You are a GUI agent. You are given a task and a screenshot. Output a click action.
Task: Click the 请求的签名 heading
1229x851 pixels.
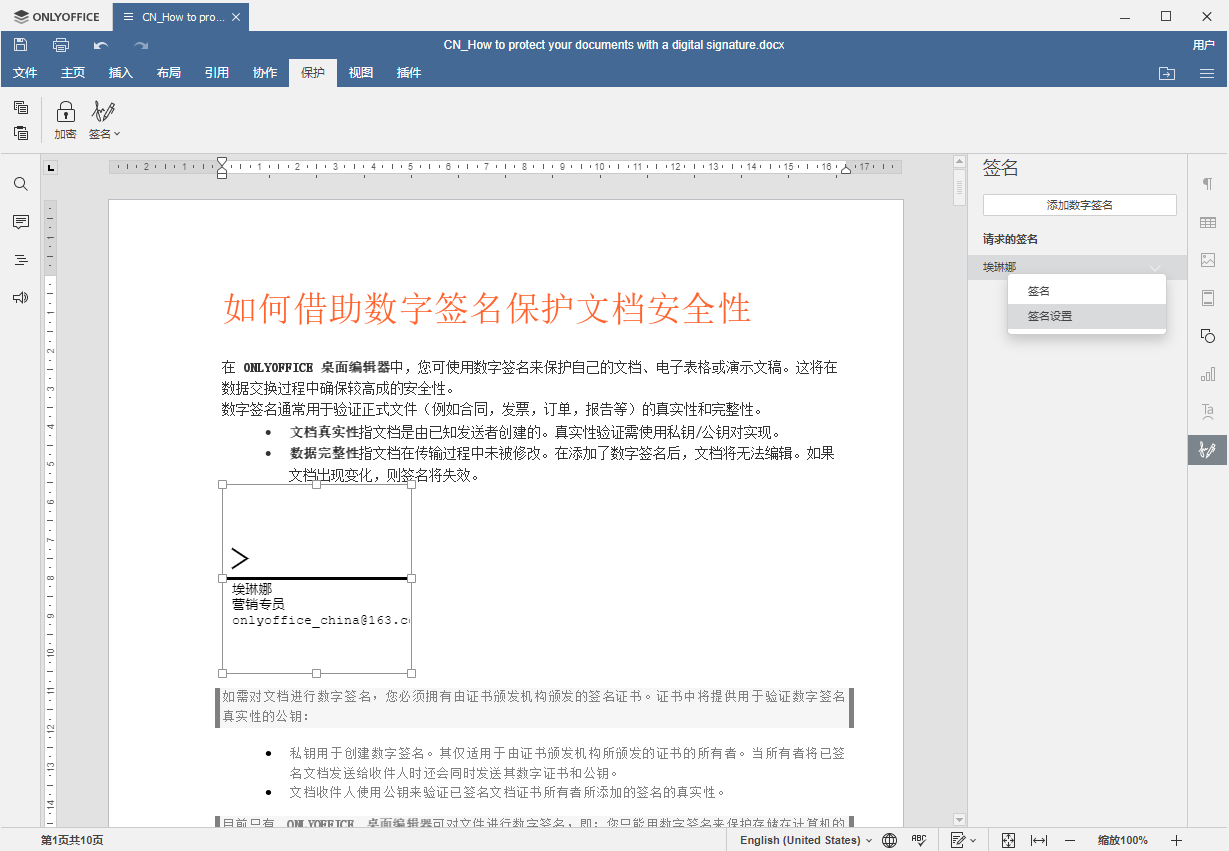1010,239
